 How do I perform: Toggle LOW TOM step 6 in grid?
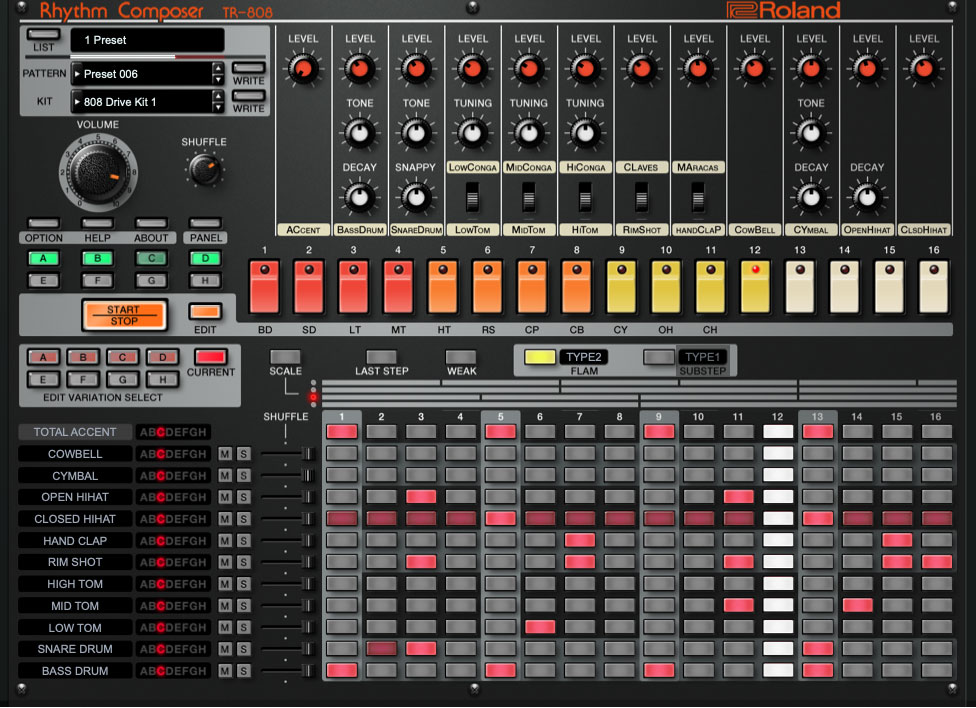point(540,627)
